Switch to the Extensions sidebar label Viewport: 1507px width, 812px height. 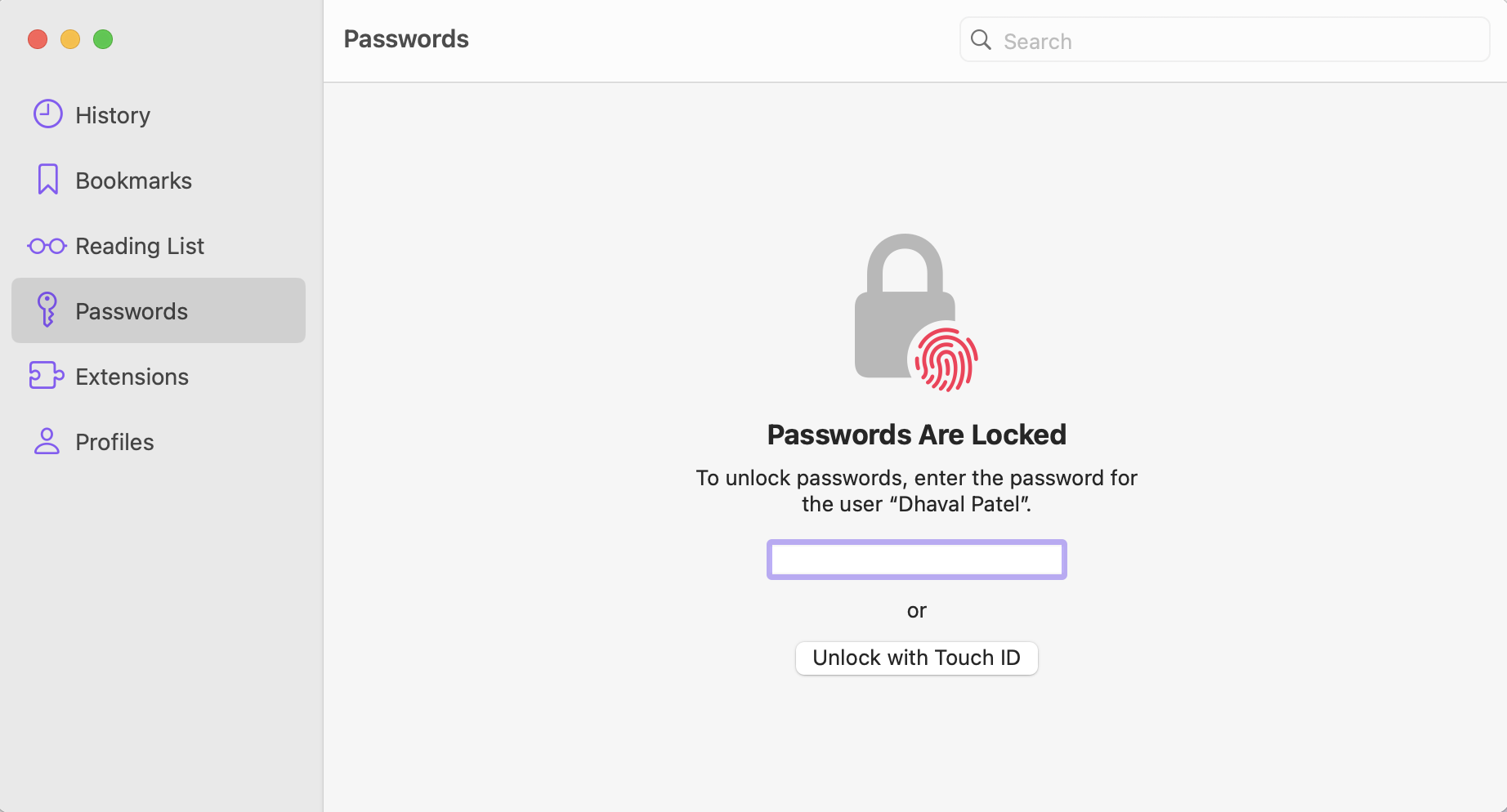point(132,377)
